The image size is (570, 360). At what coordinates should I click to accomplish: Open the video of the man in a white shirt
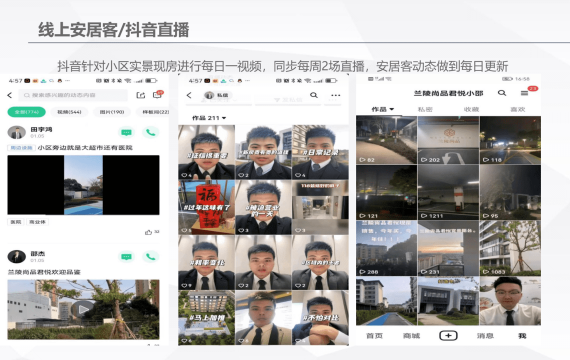point(510,301)
